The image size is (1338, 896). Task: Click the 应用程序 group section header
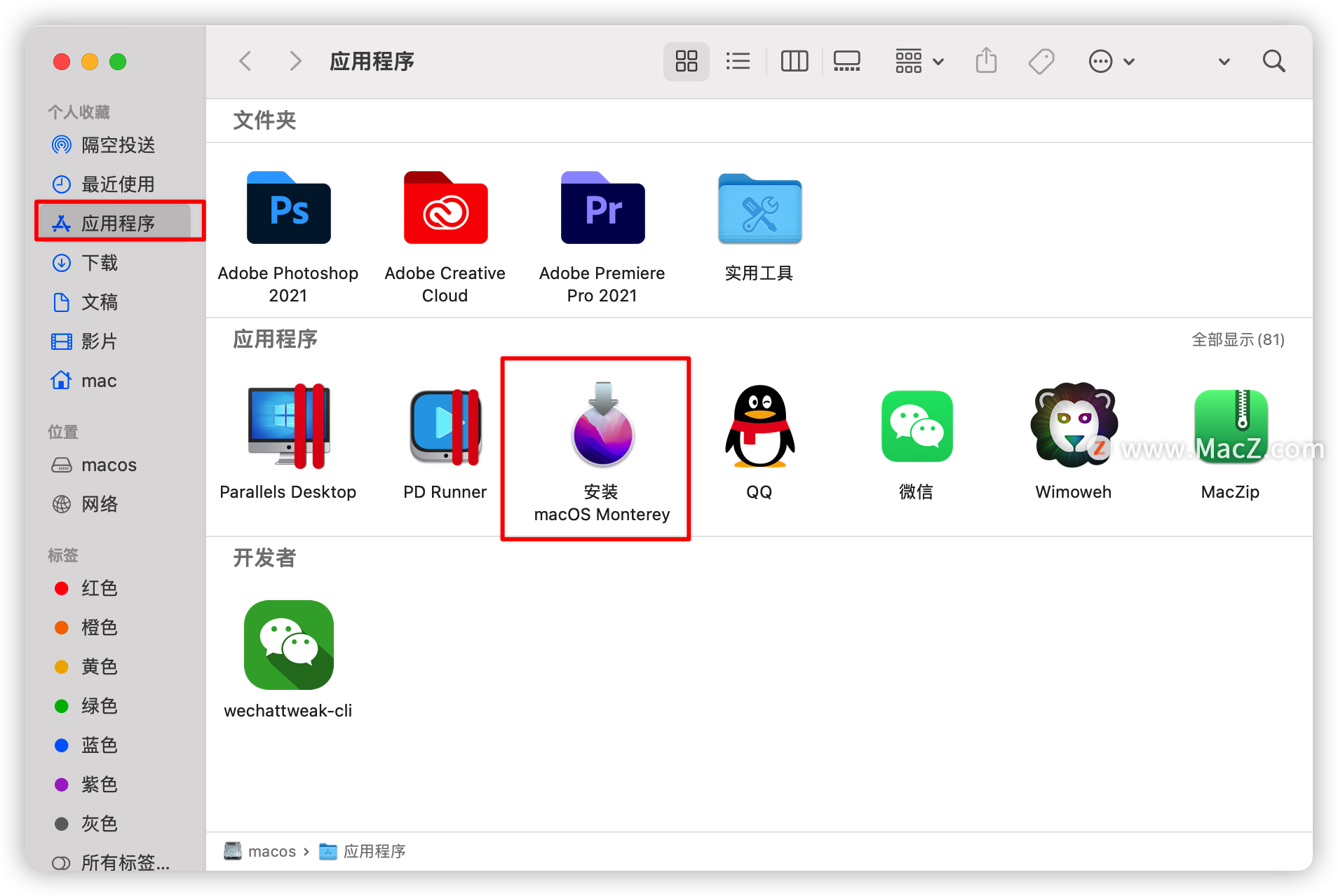(x=275, y=339)
